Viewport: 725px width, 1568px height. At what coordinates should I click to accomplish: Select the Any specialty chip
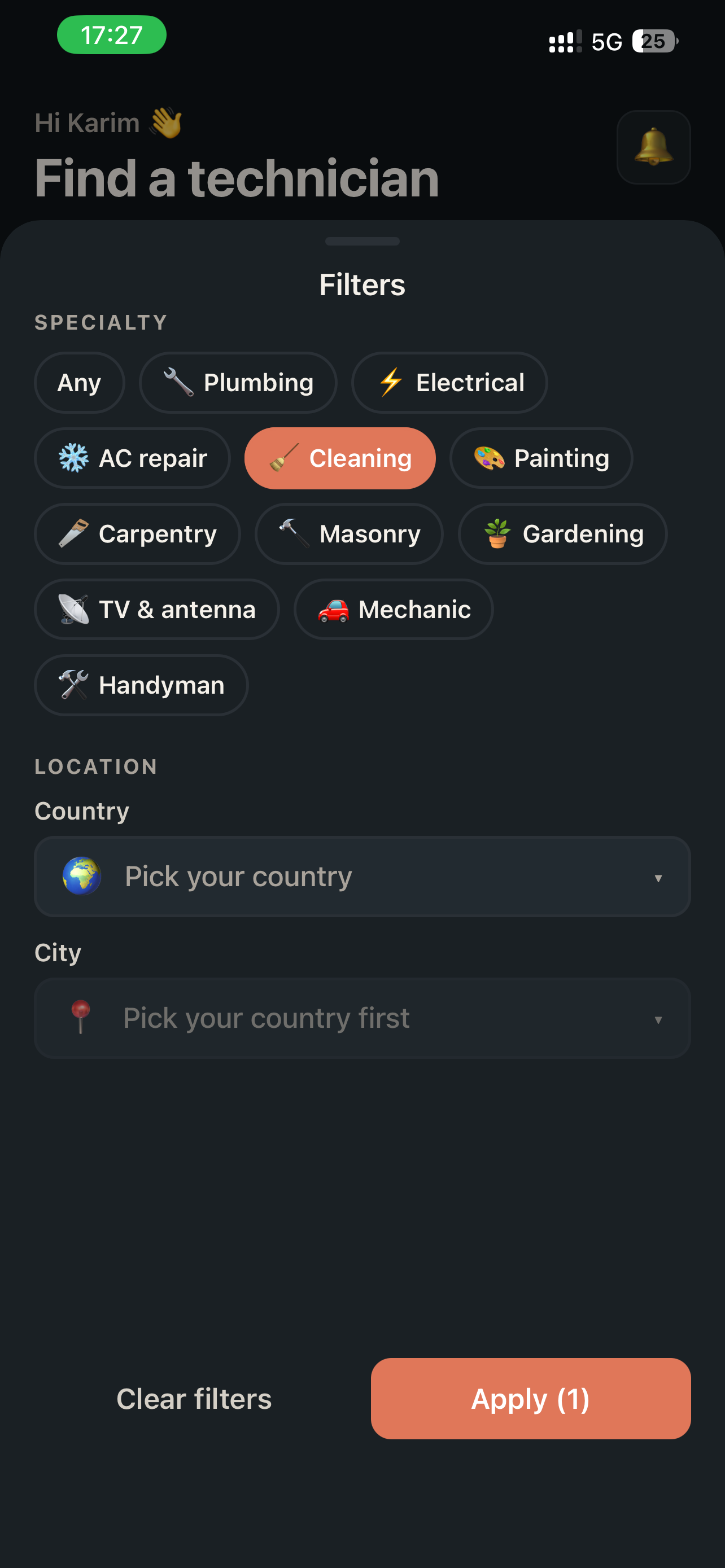pos(79,382)
